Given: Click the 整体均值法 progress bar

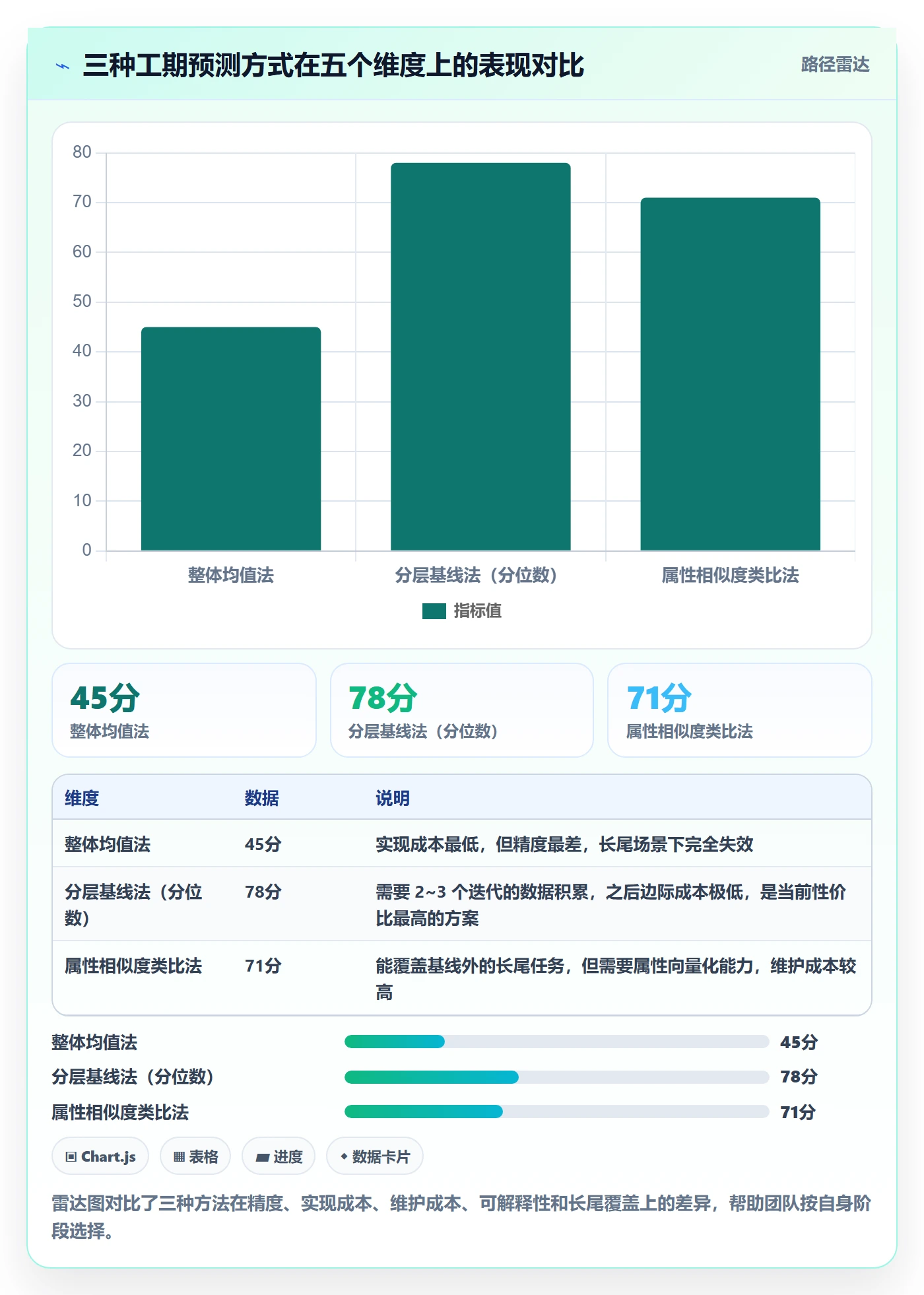Looking at the screenshot, I should (x=556, y=1042).
